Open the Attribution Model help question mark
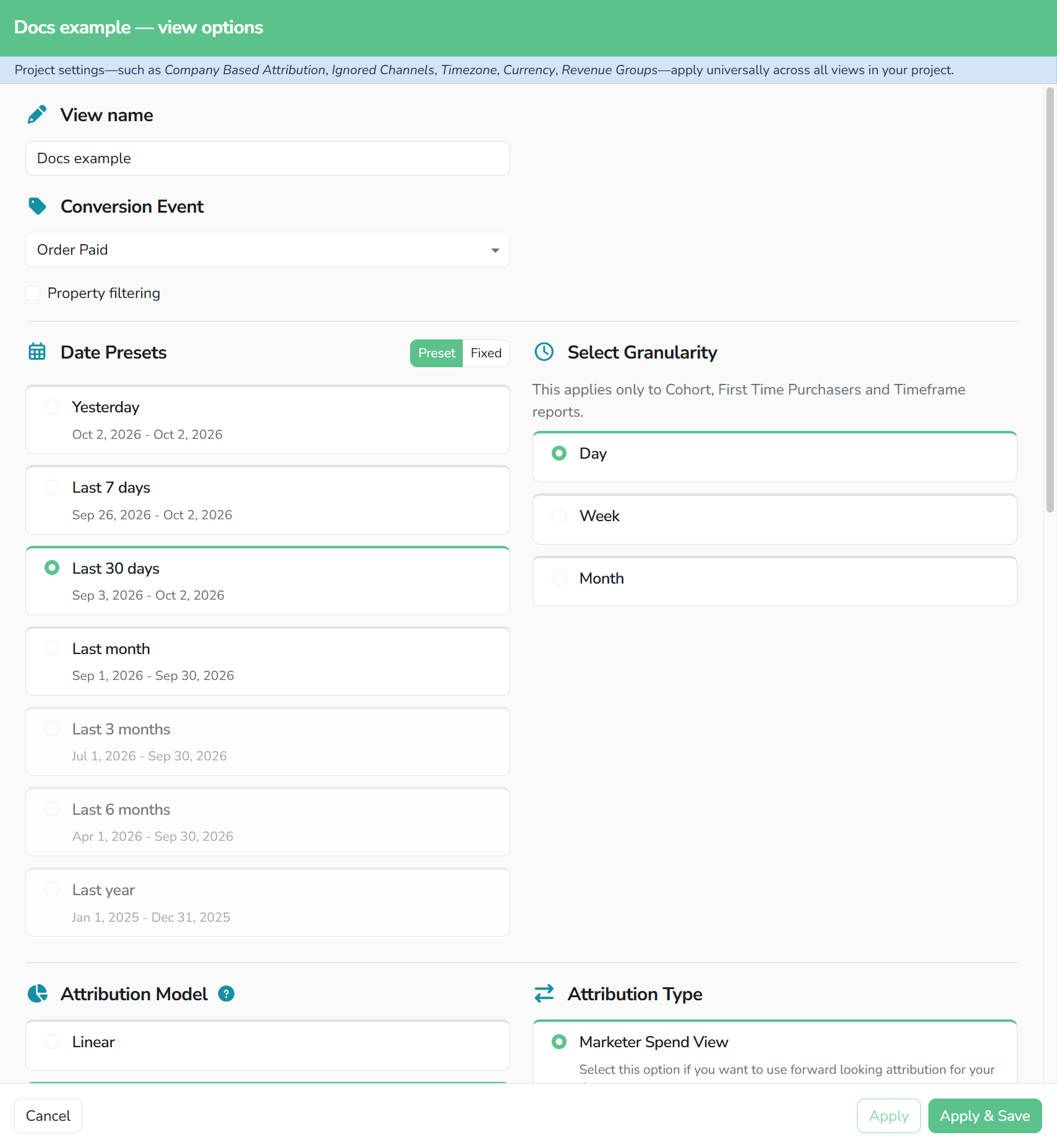 pyautogui.click(x=226, y=993)
